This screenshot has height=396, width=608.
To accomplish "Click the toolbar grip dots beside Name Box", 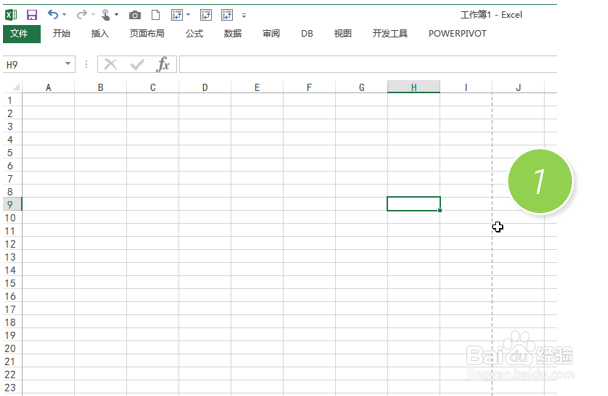I will tap(86, 64).
